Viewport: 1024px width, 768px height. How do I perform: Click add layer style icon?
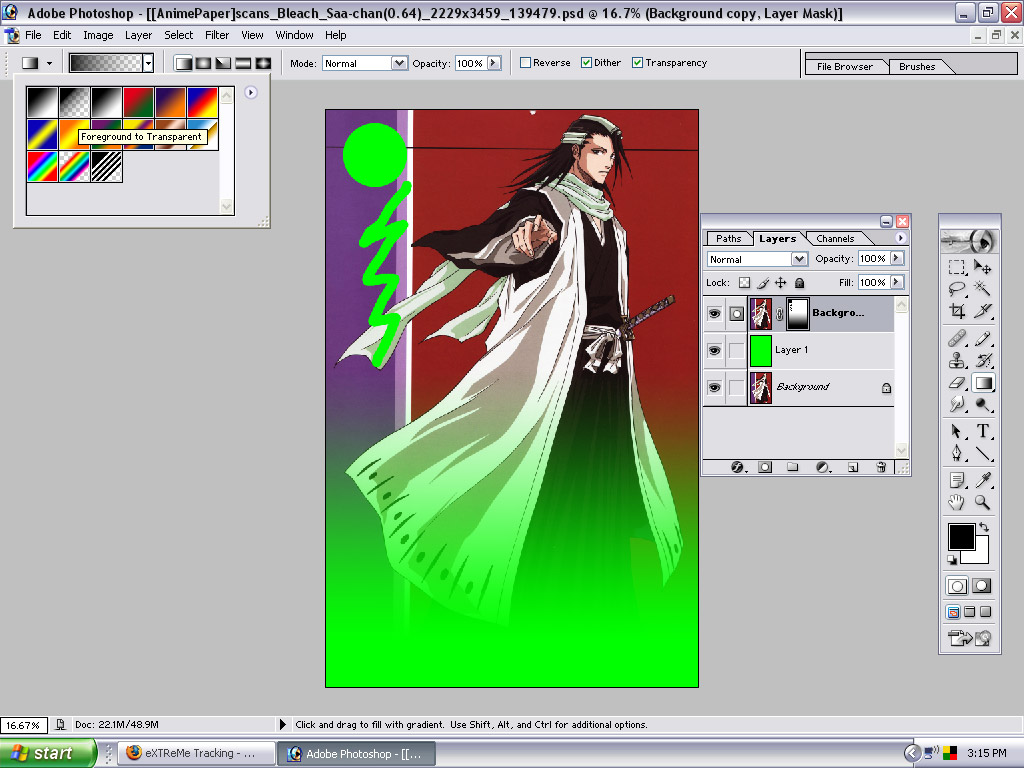click(737, 468)
